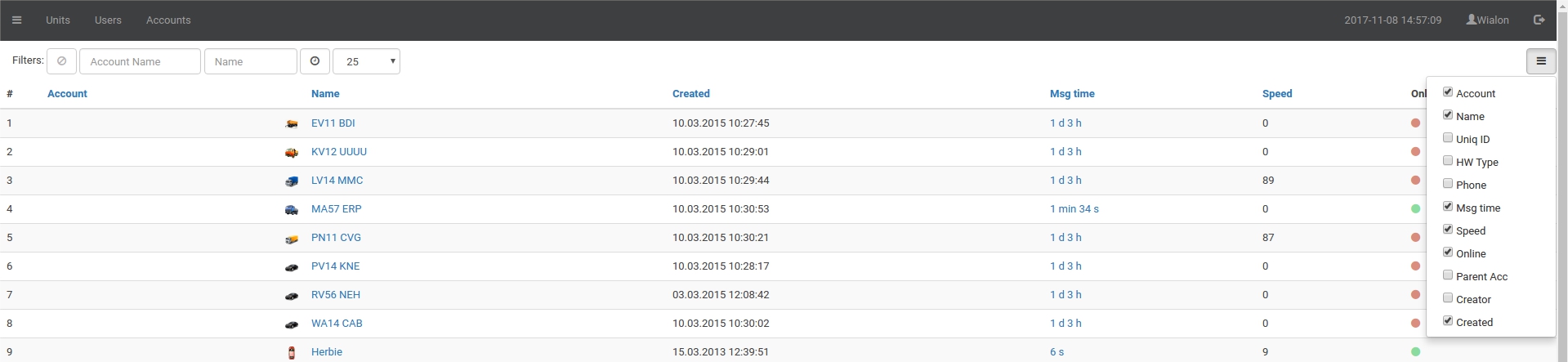Click the green online status dot for MA57 ERP

tap(1415, 209)
